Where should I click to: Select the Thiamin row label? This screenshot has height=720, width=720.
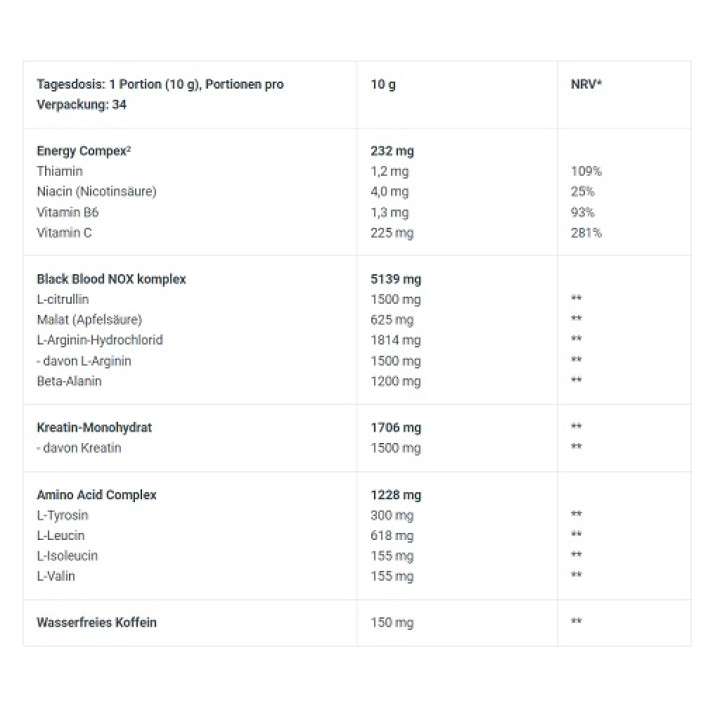58,171
